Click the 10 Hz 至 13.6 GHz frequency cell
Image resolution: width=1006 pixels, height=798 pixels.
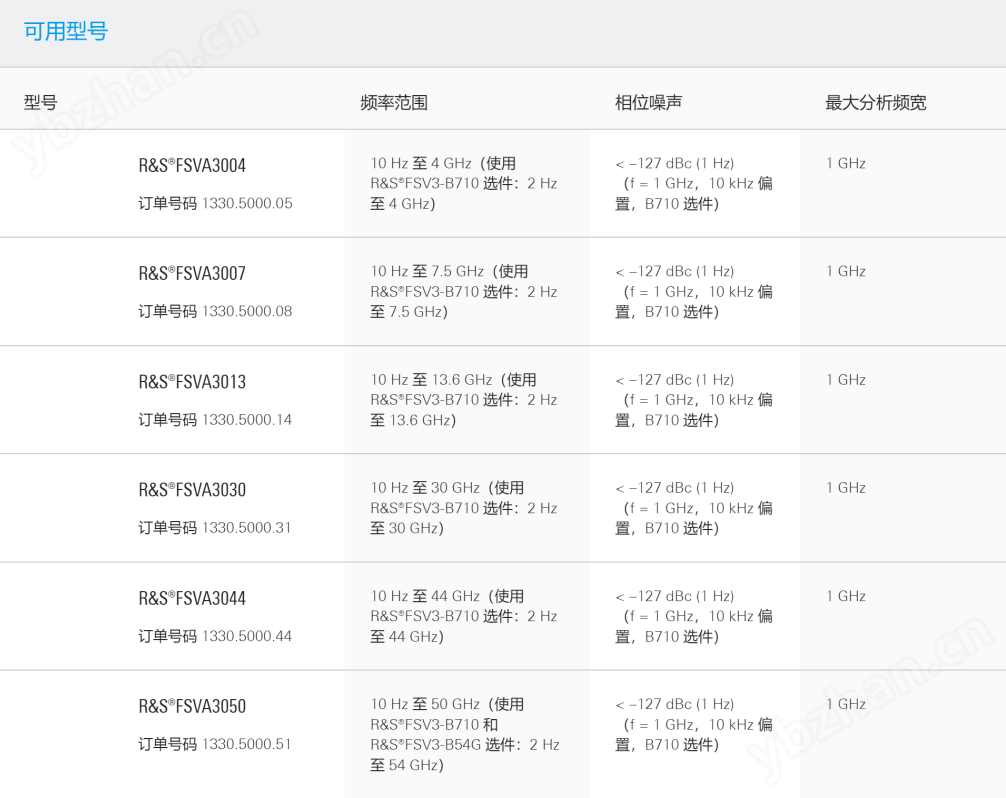point(463,400)
